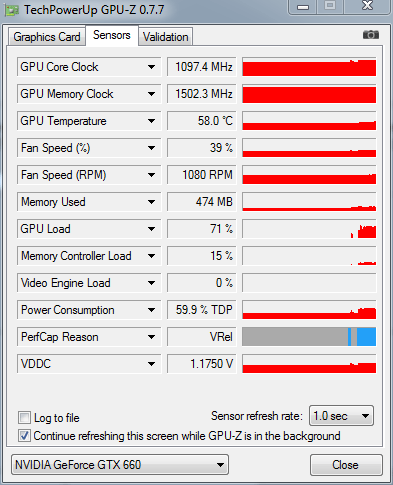Expand the GPU Core Clock sensor dropdown
The height and width of the screenshot is (485, 393).
151,67
